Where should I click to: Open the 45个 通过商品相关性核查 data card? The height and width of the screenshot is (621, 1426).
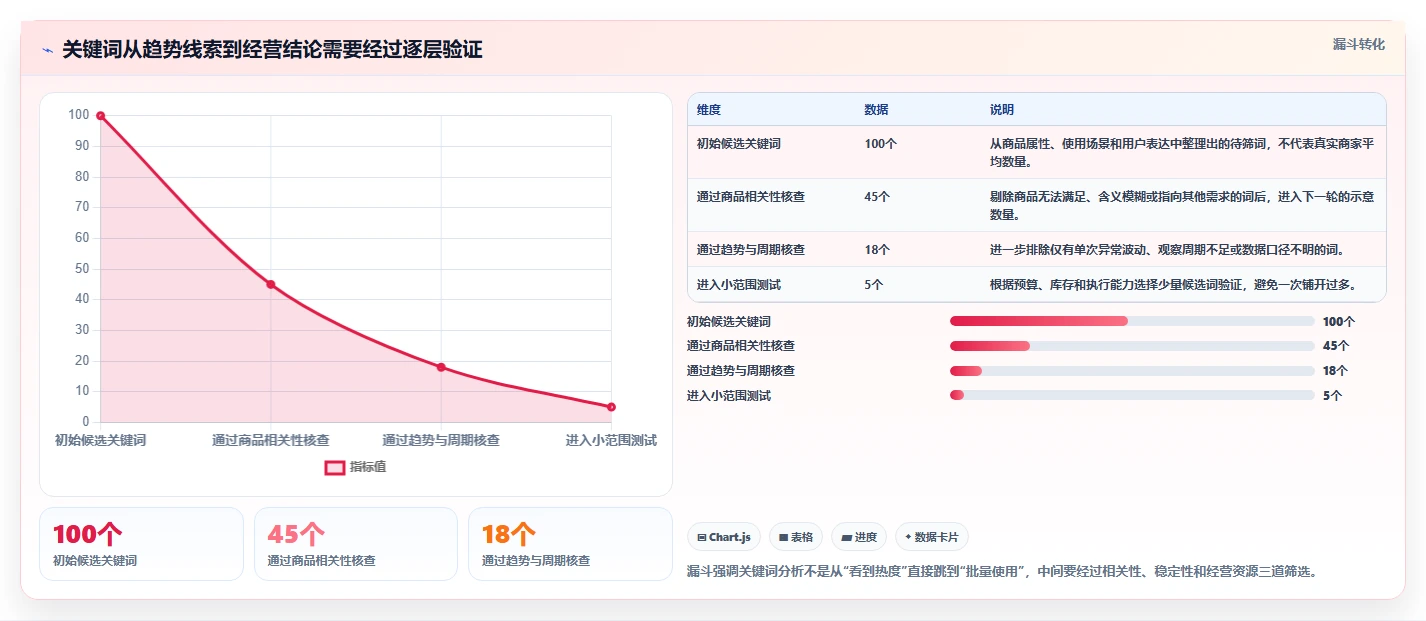355,544
